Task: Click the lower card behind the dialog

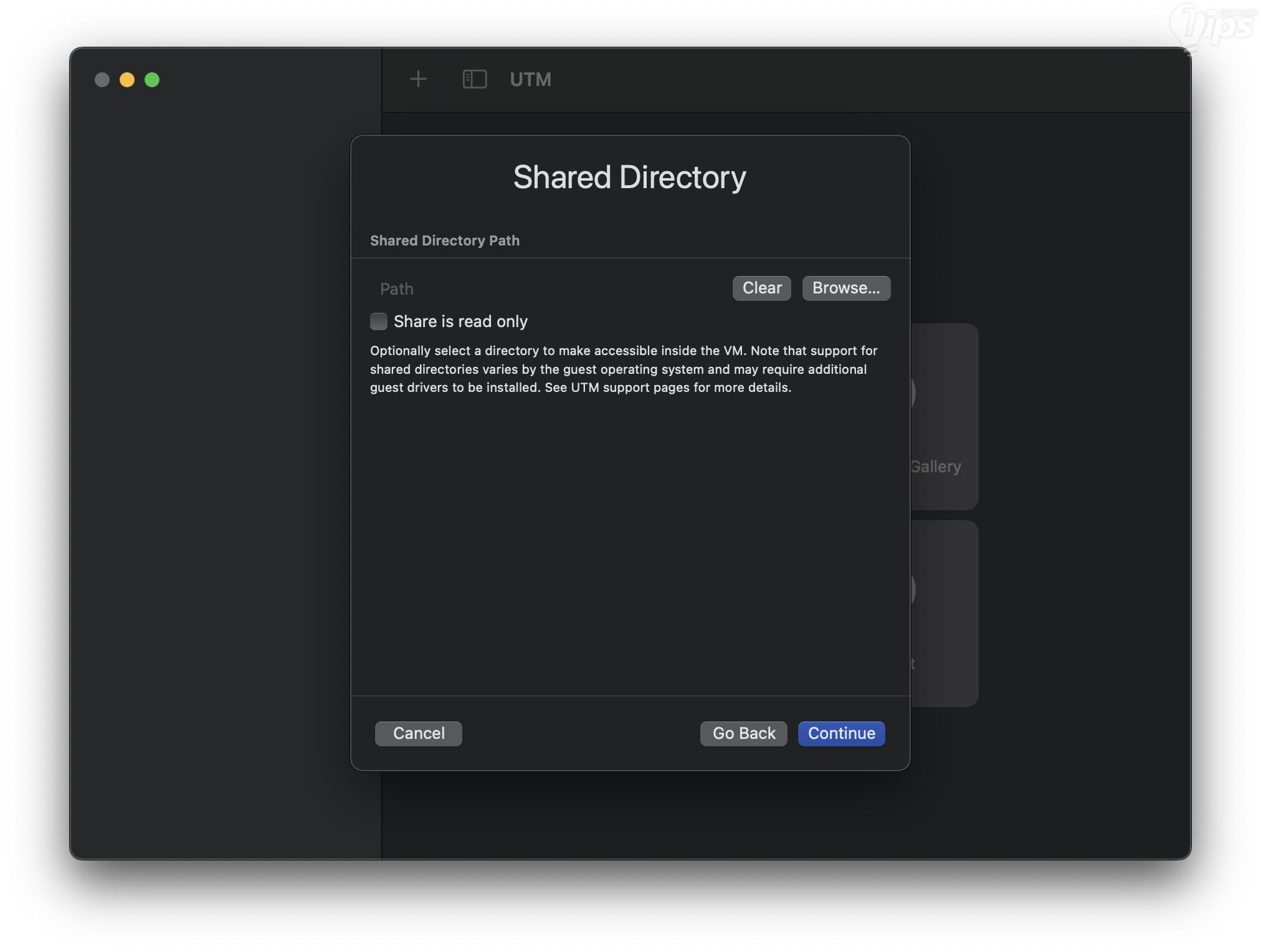Action: pos(944,613)
